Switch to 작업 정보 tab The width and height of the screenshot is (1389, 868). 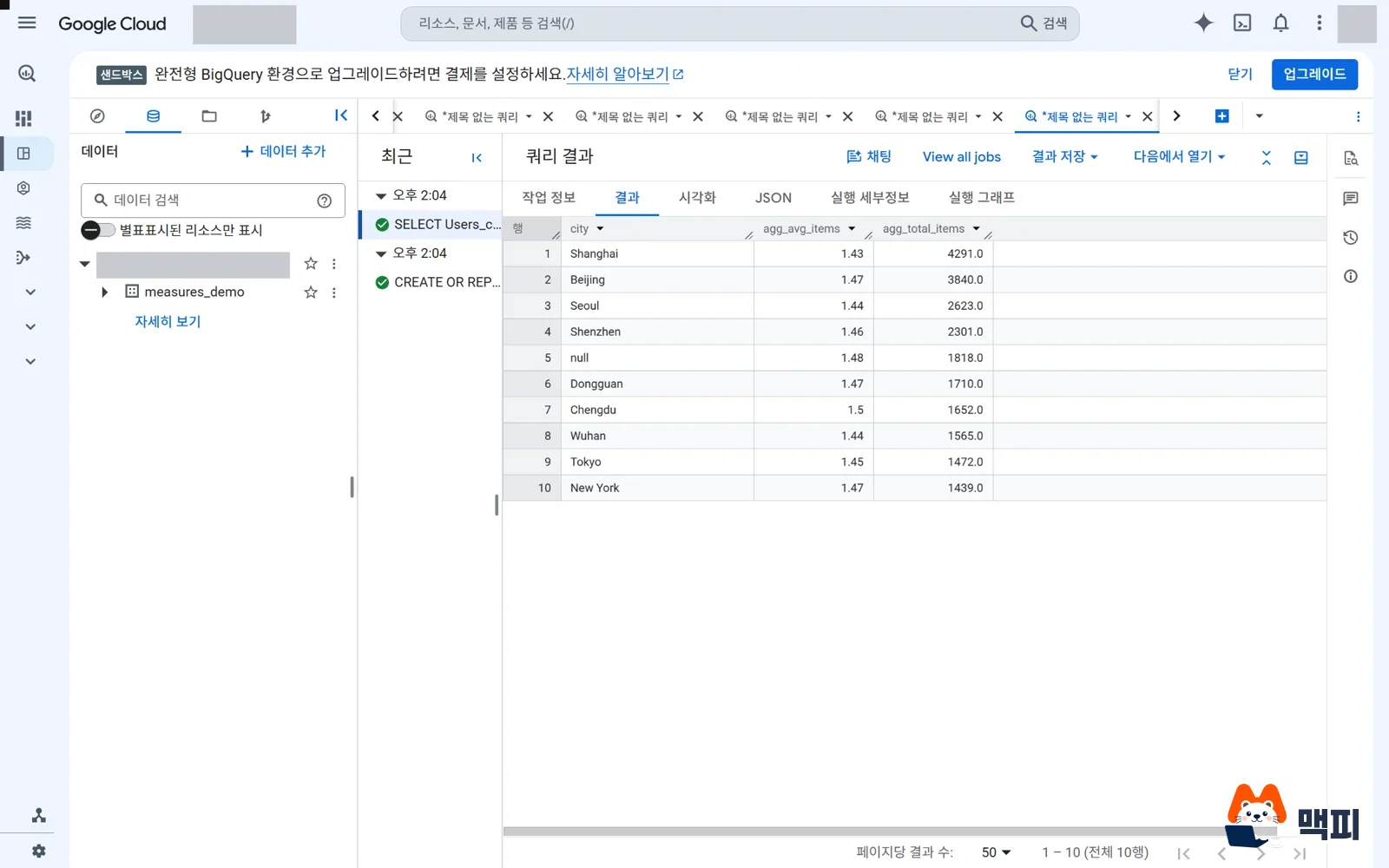549,198
